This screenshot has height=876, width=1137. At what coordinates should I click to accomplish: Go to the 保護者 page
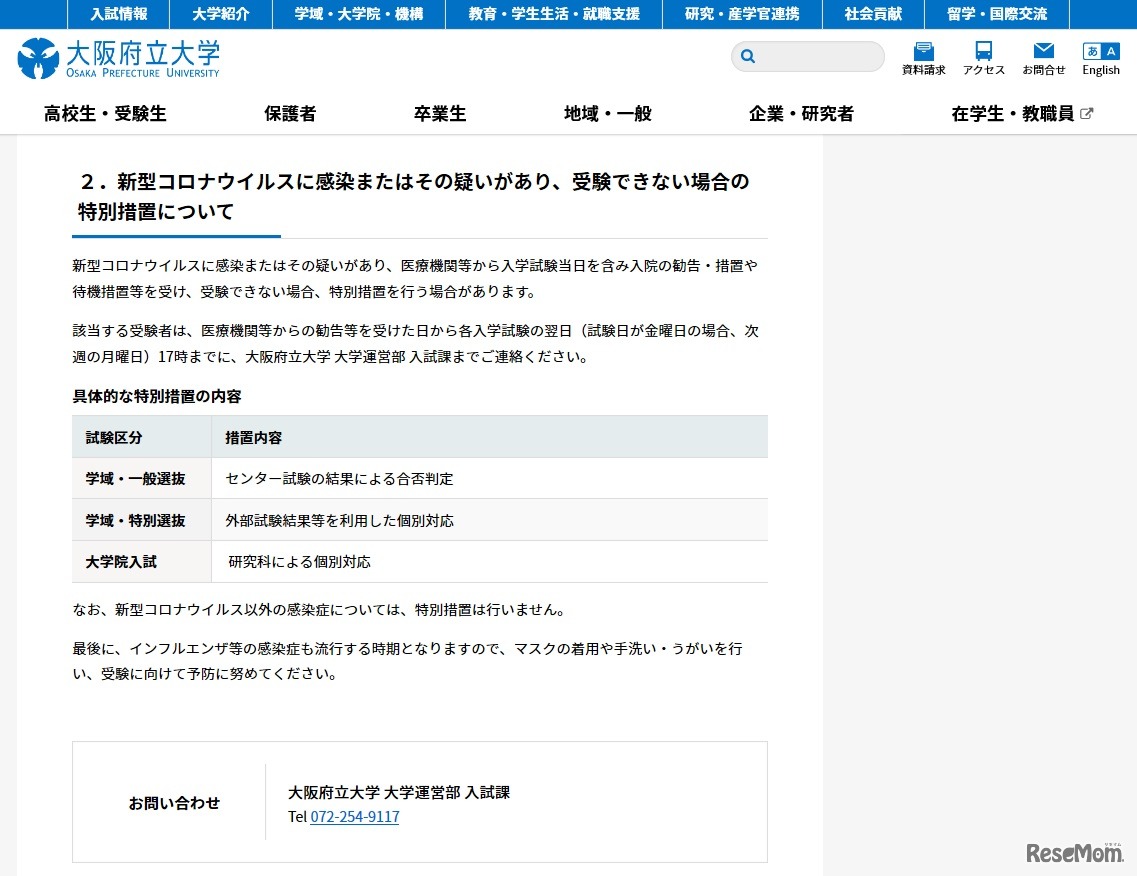click(290, 113)
